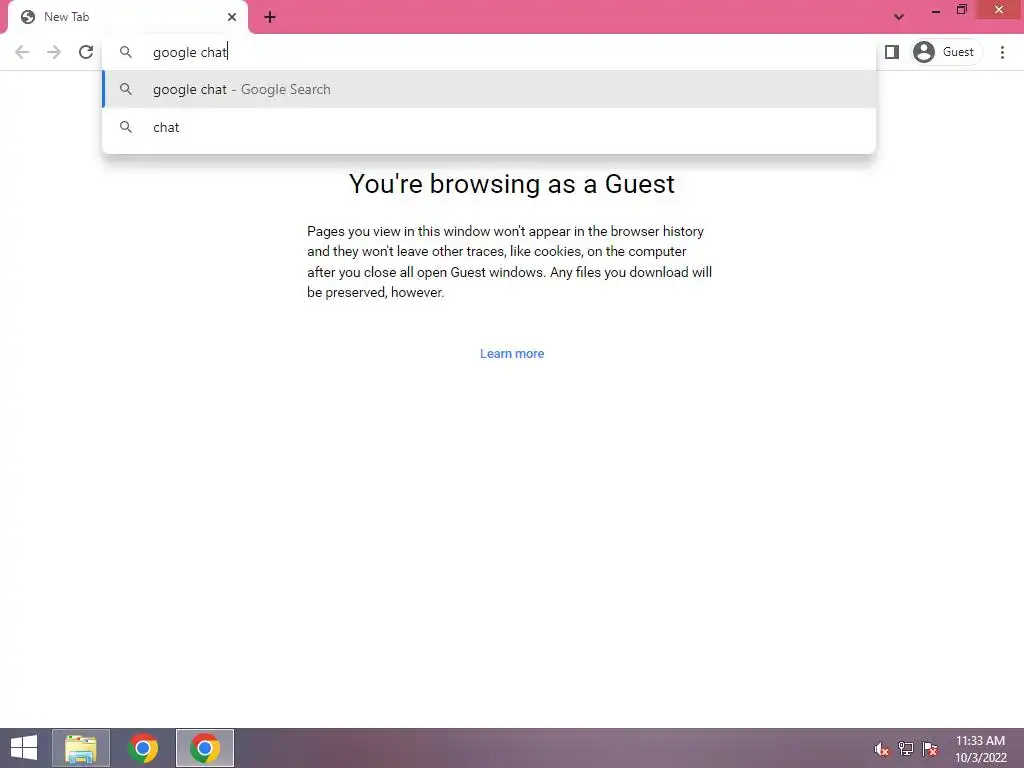1024x768 pixels.
Task: Open the Chrome three-dot menu
Action: [1002, 52]
